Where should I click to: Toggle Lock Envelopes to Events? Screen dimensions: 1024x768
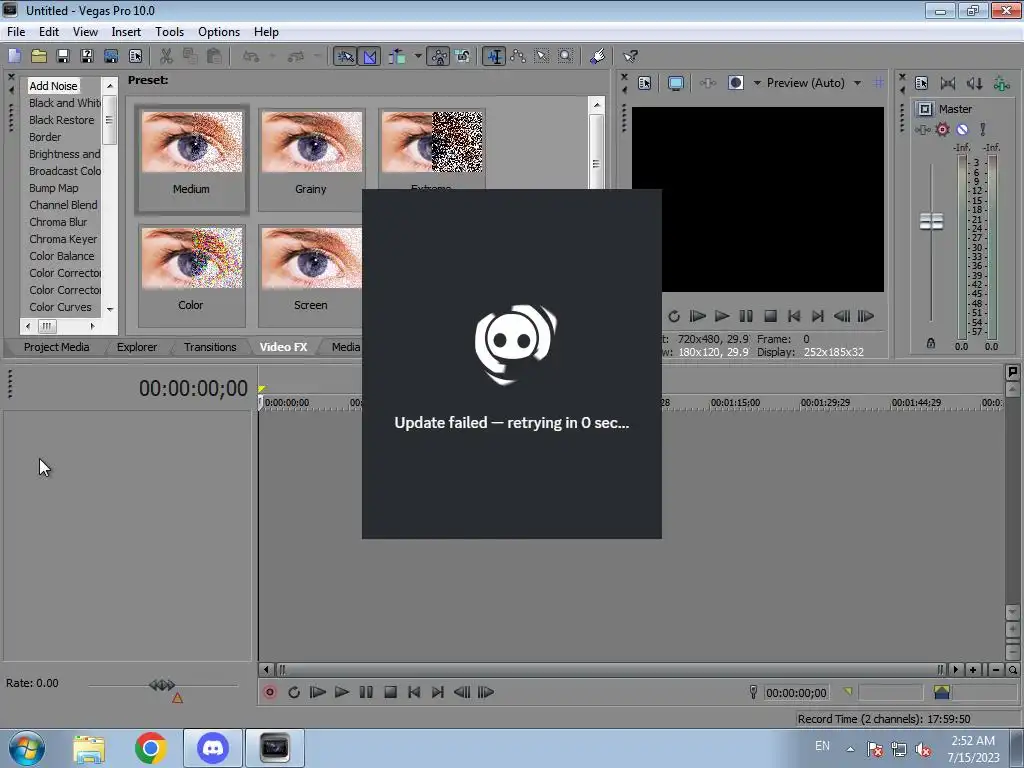tap(439, 56)
